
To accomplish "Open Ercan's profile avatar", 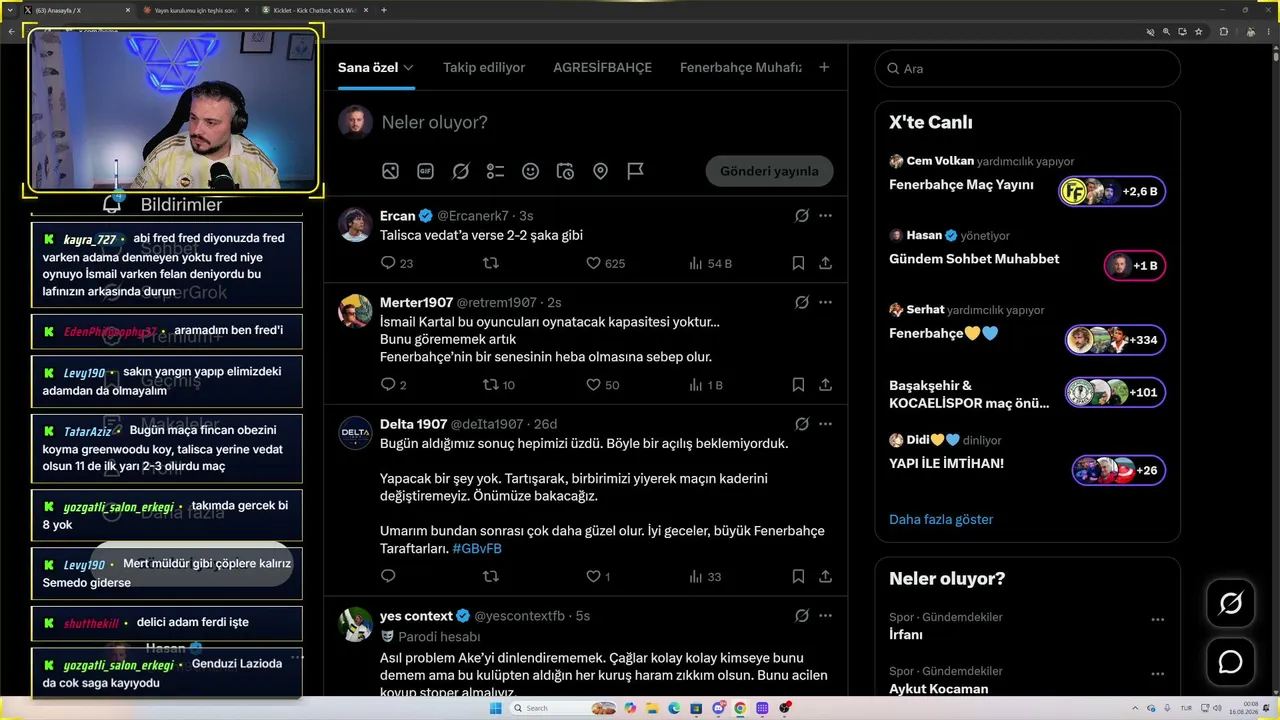I will [x=355, y=224].
